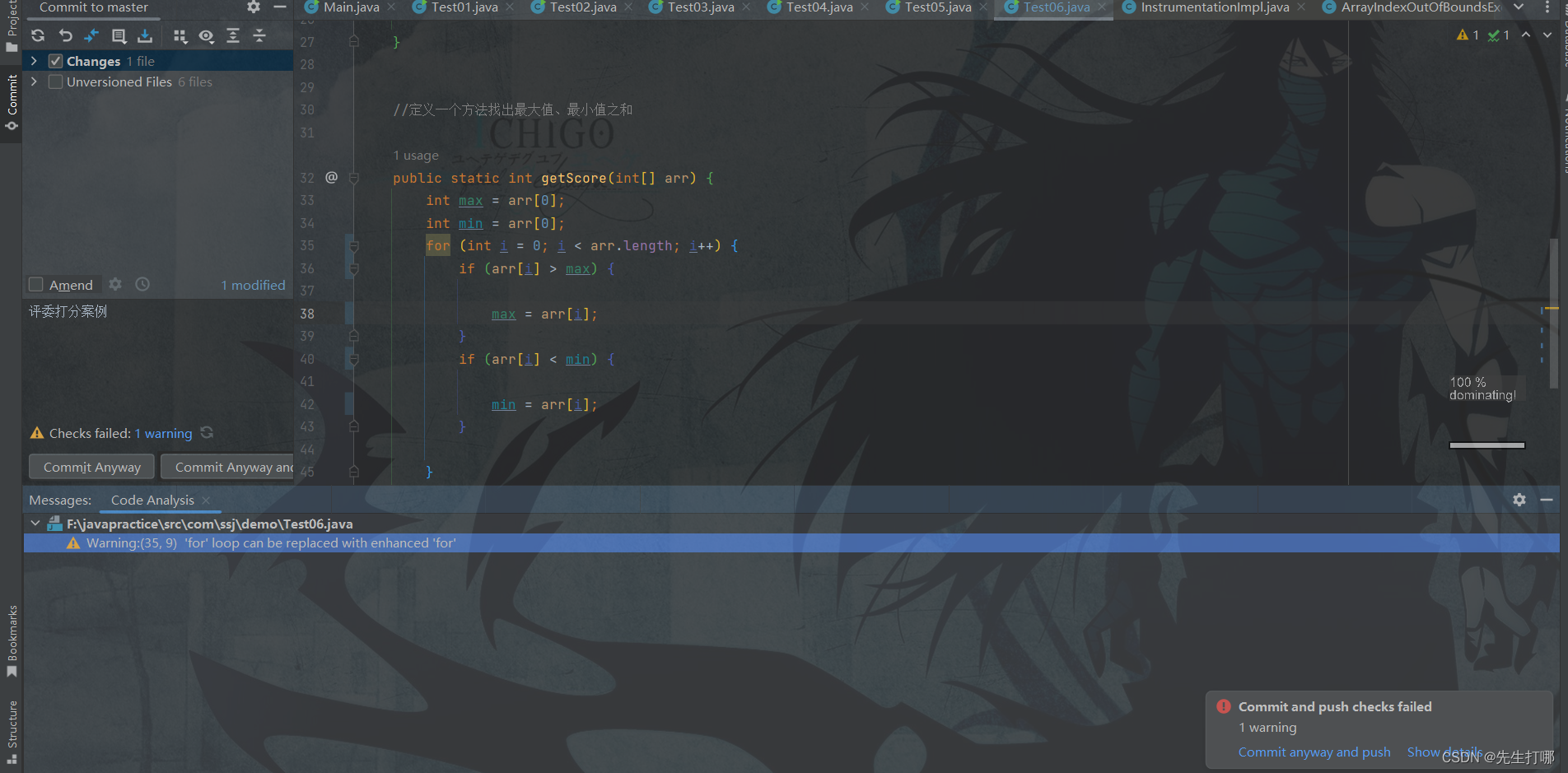Open Messages panel settings gear

pos(1519,500)
